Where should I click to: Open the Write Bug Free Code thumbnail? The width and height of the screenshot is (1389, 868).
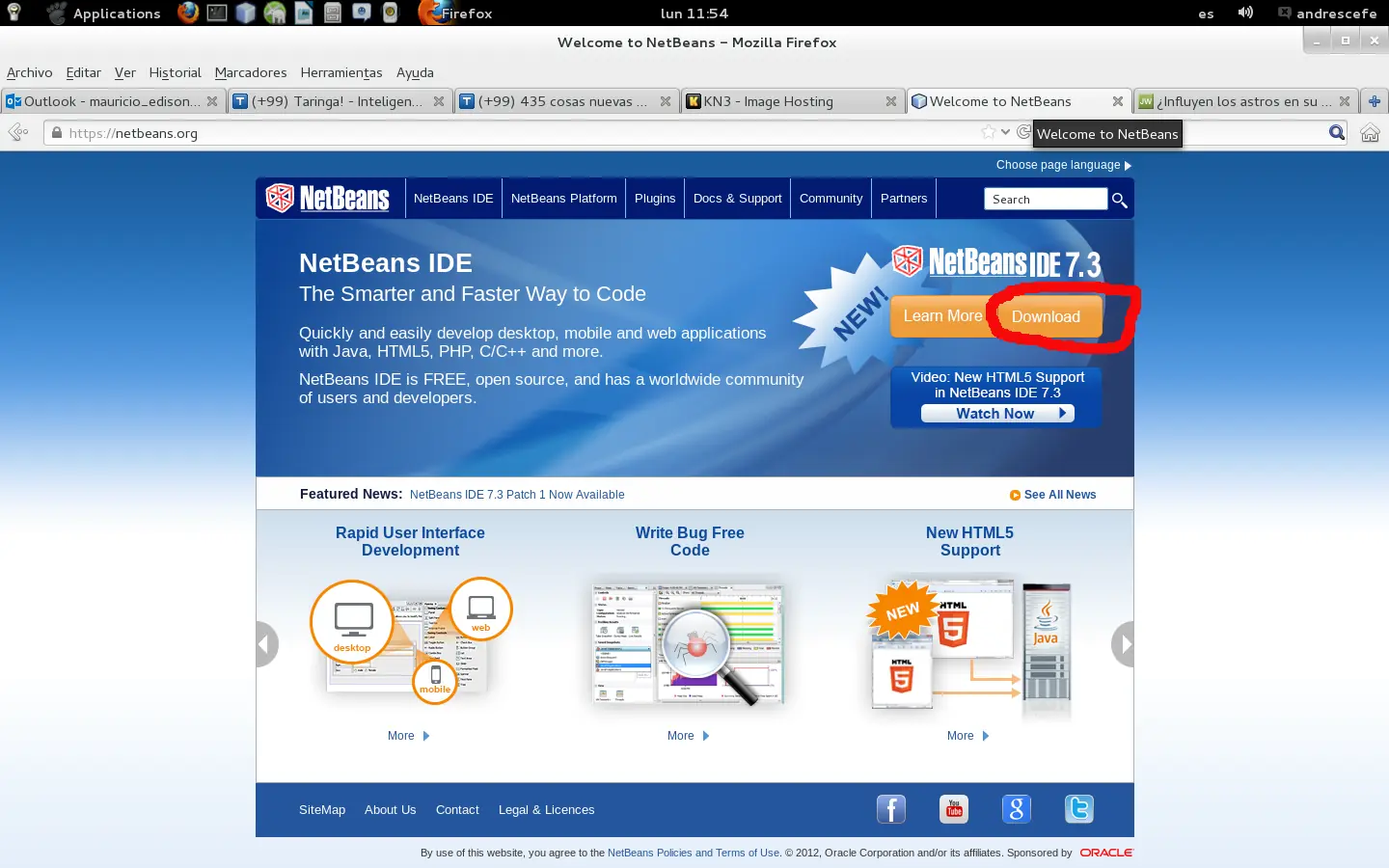(690, 644)
